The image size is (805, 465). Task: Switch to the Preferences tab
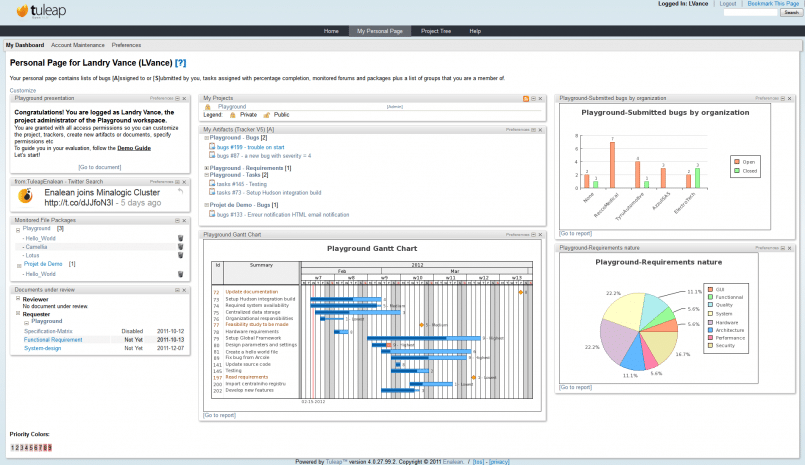click(126, 45)
